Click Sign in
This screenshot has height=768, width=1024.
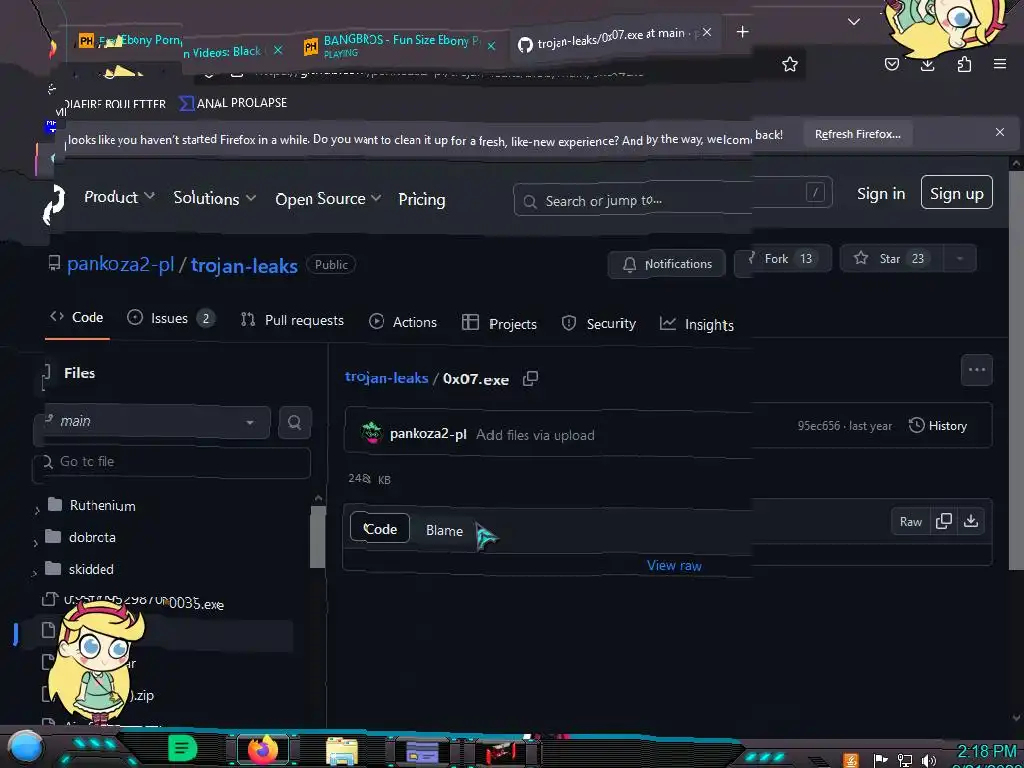[x=881, y=194]
